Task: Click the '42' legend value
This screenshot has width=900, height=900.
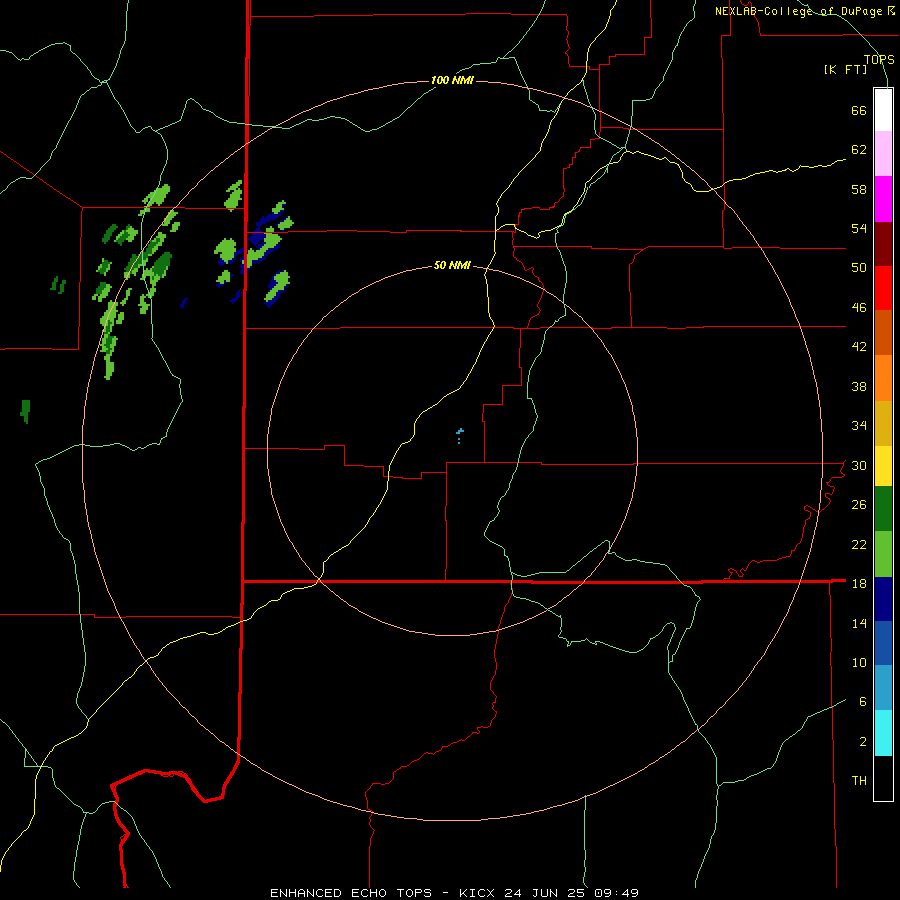Action: 859,347
